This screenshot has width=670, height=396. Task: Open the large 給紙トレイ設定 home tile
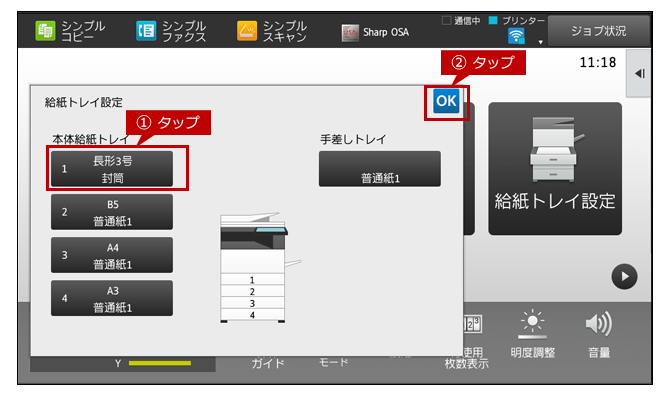click(555, 168)
